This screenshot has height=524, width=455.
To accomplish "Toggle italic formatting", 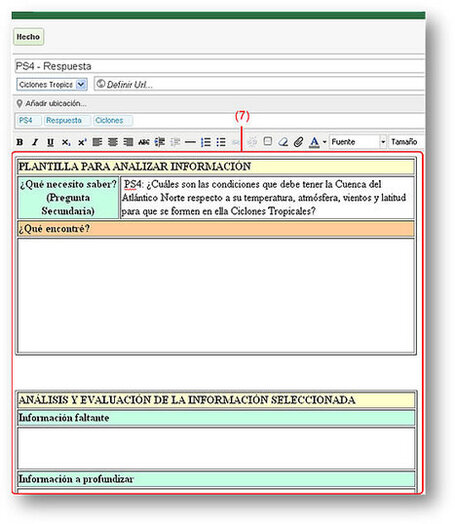I will 35,142.
